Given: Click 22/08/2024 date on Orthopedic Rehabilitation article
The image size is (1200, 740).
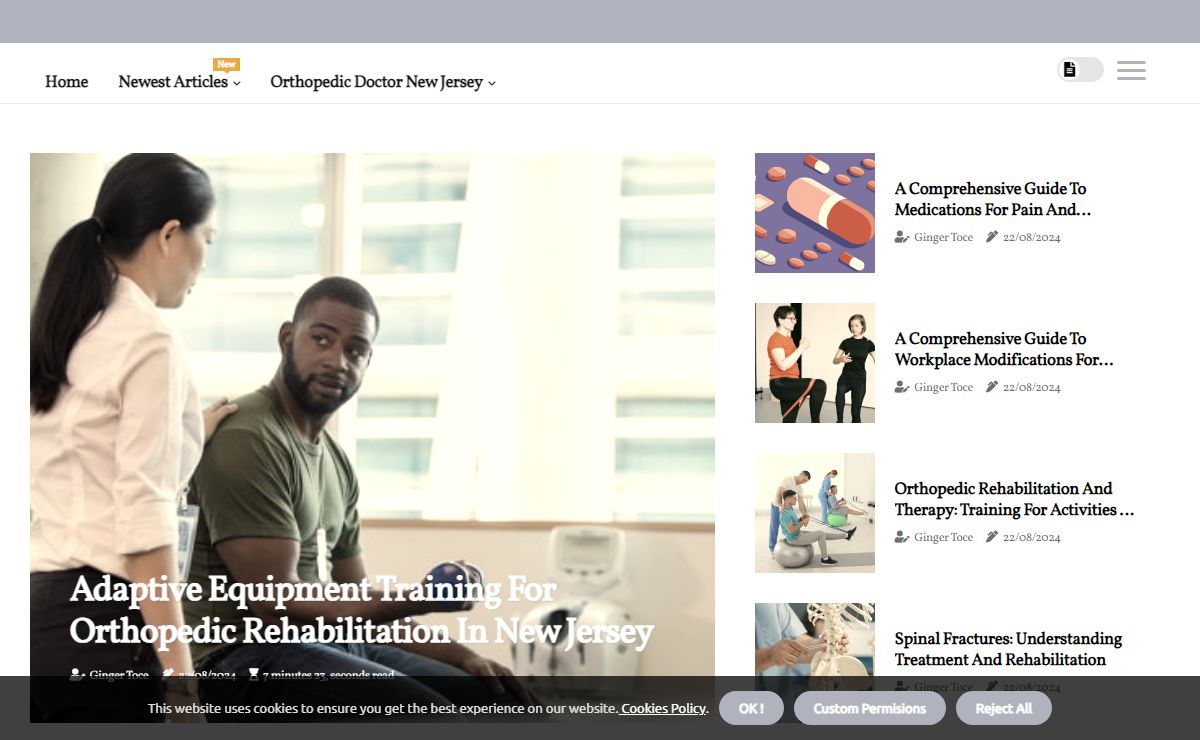Looking at the screenshot, I should 1032,537.
